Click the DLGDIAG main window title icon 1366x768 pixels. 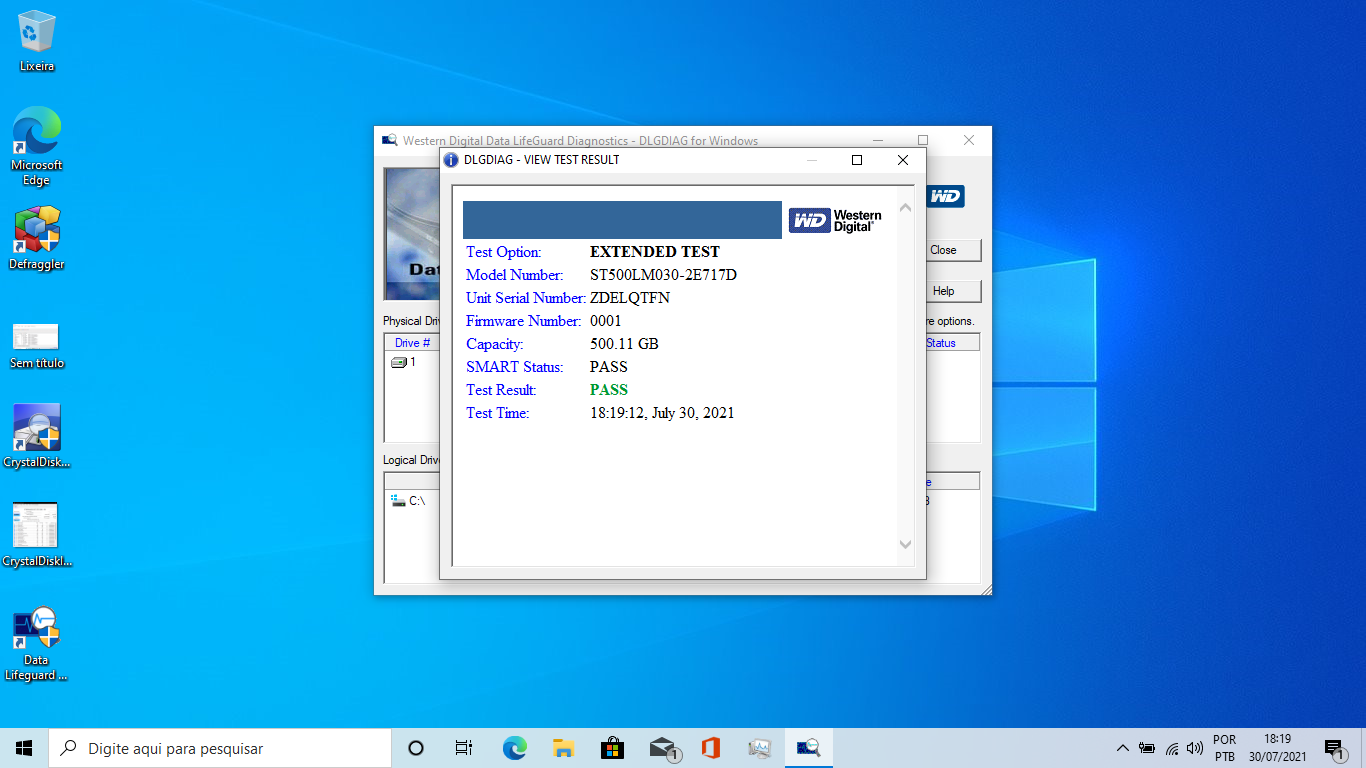[x=390, y=141]
